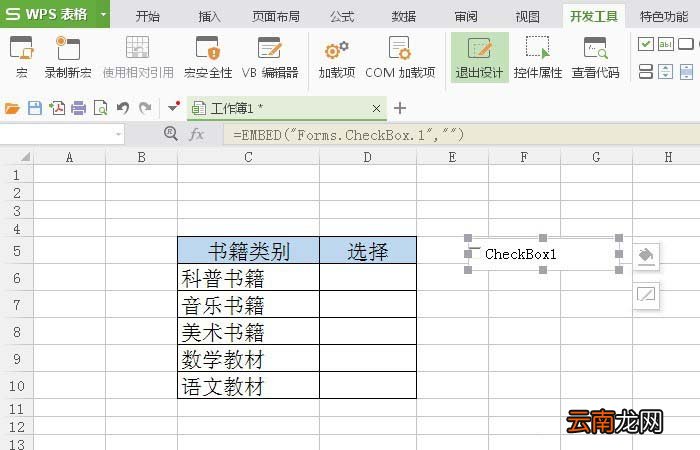Click the print icon
The width and height of the screenshot is (700, 450).
point(79,108)
